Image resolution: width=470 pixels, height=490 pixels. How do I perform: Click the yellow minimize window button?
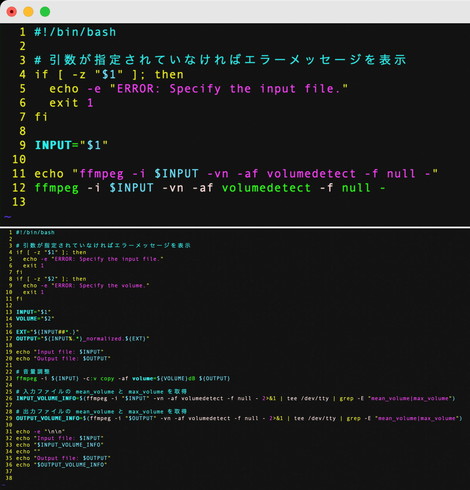[x=28, y=12]
